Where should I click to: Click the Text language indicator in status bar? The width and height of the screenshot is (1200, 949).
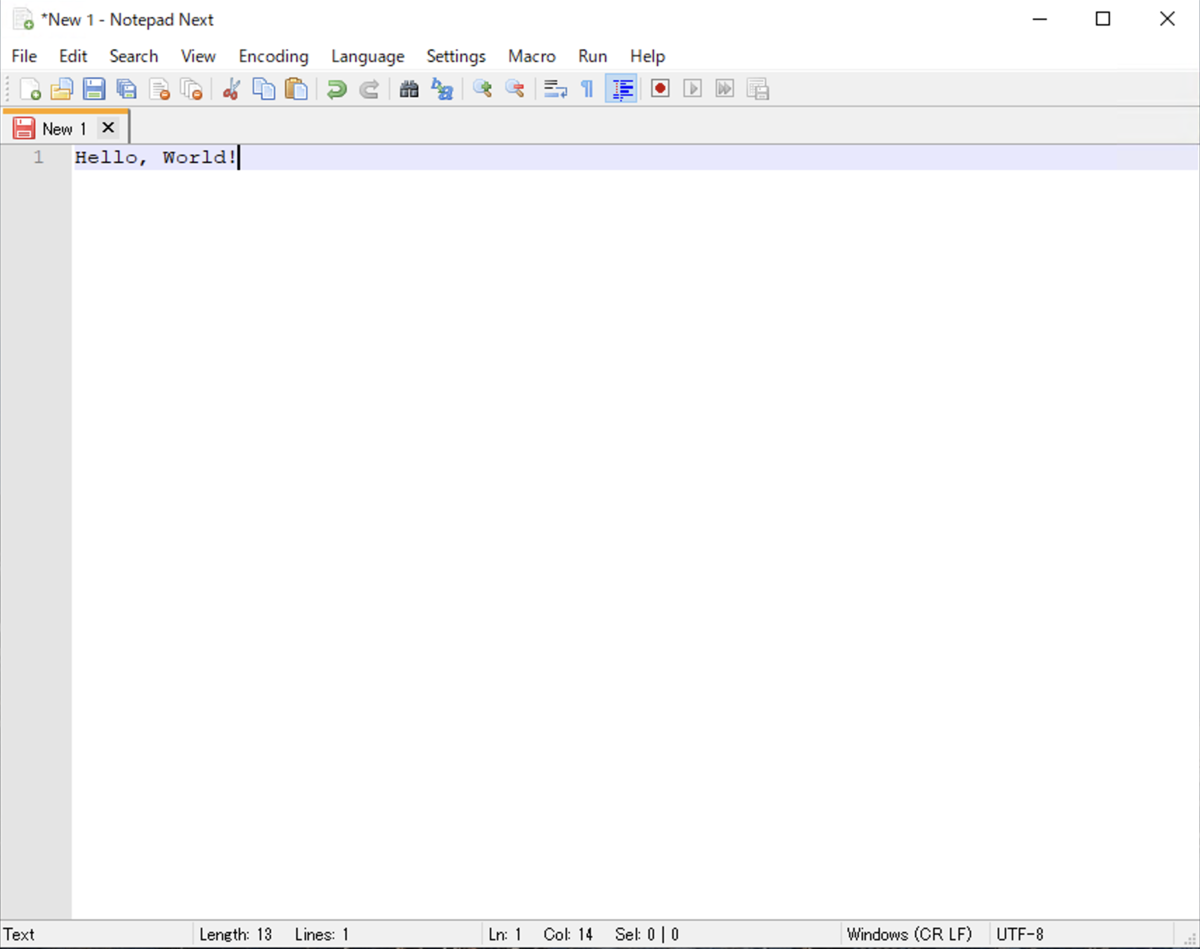(18, 933)
